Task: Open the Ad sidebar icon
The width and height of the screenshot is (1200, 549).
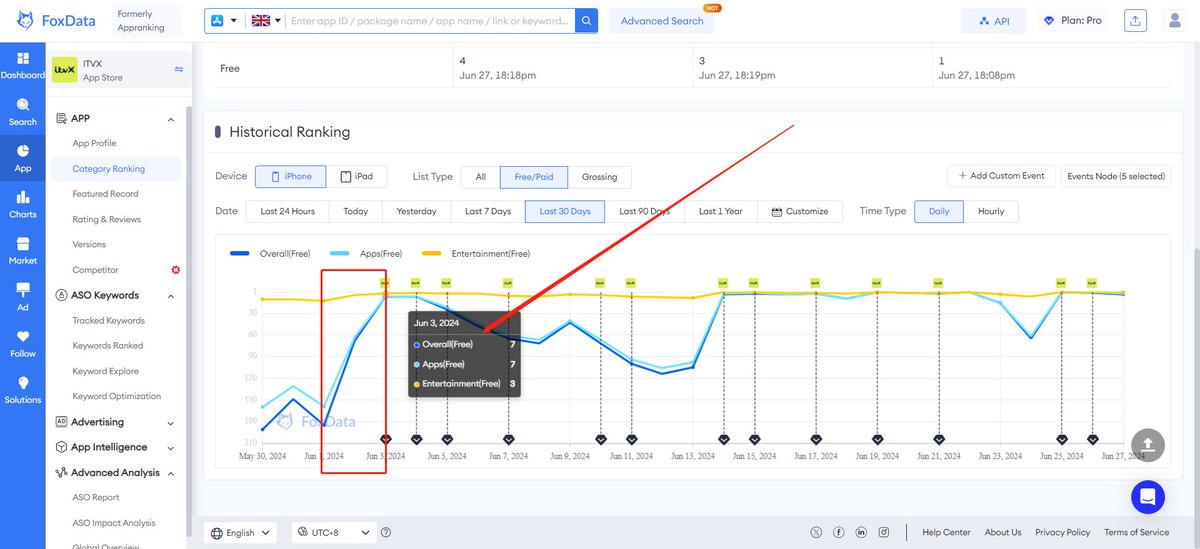Action: pos(22,297)
